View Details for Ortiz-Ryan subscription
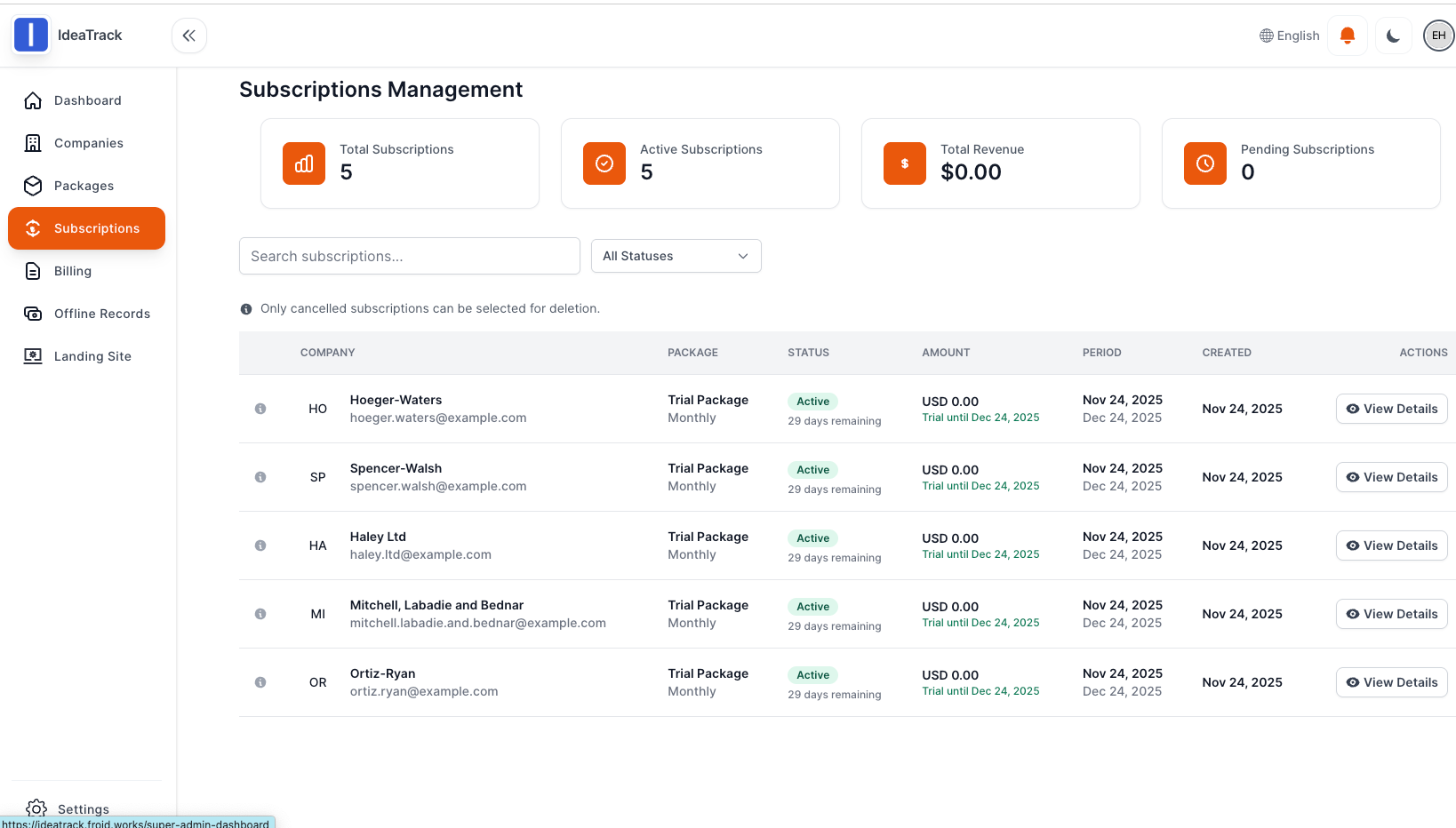The height and width of the screenshot is (828, 1456). tap(1391, 682)
